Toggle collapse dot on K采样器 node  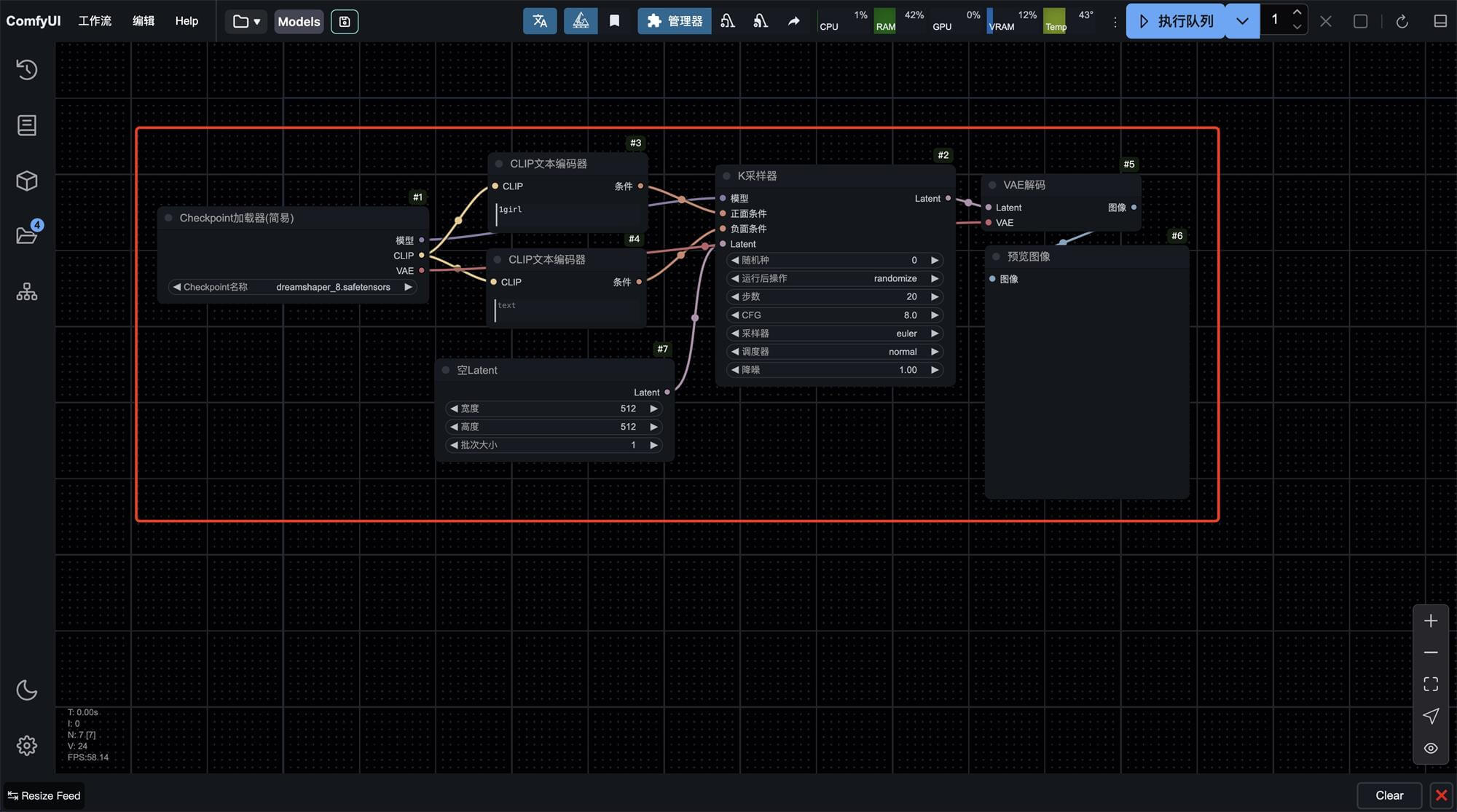click(726, 176)
